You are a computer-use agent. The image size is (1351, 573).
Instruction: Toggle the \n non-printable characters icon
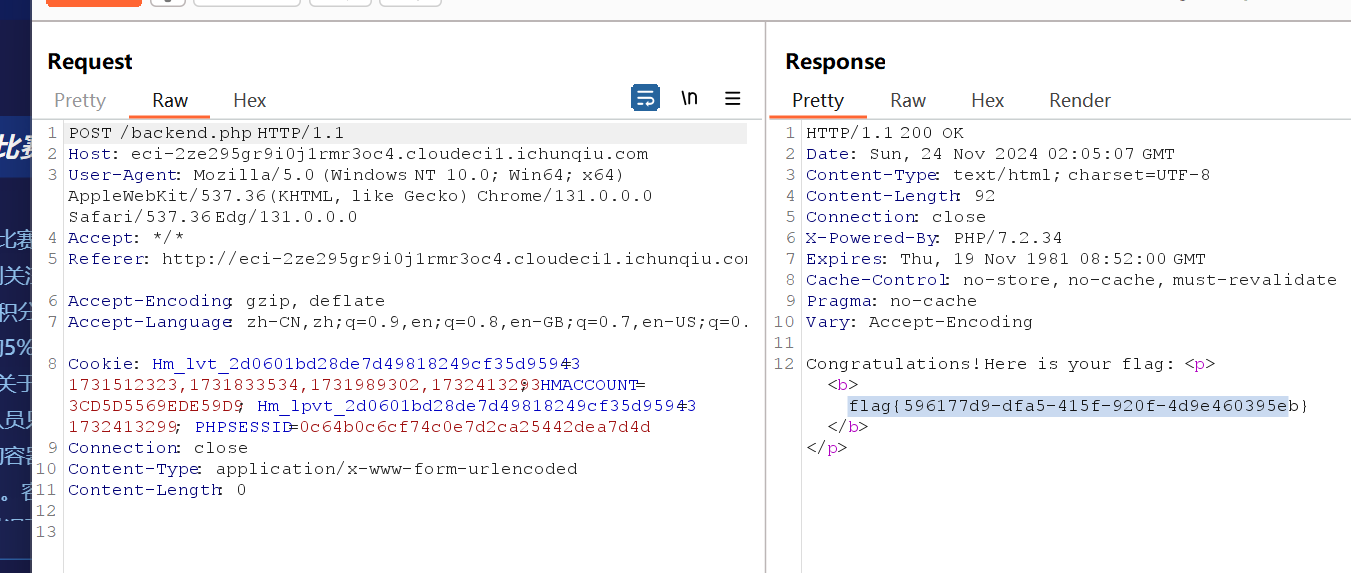click(x=689, y=98)
